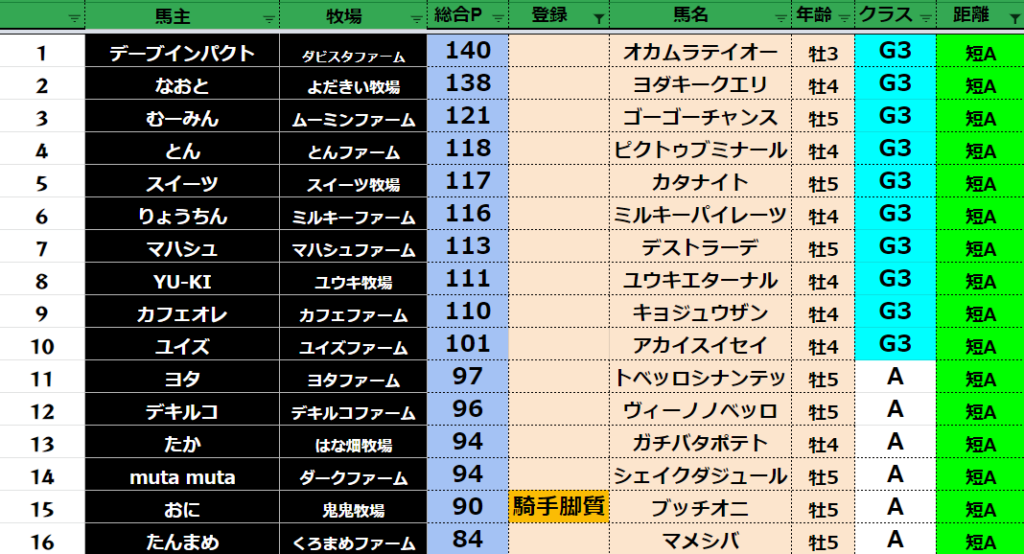This screenshot has width=1024, height=554.
Task: Click the total points cell showing 140
Action: click(x=467, y=52)
